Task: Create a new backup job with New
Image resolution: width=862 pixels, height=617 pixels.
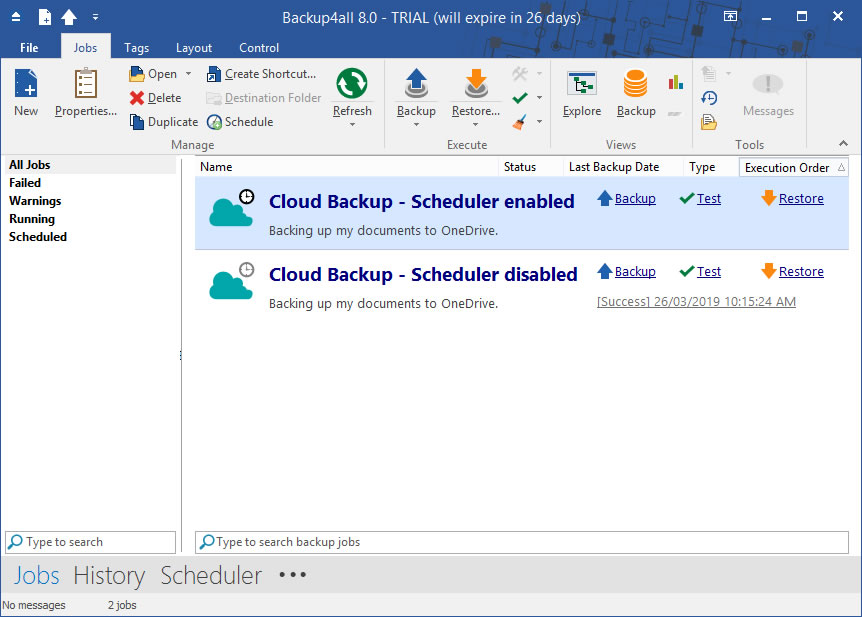Action: coord(26,92)
